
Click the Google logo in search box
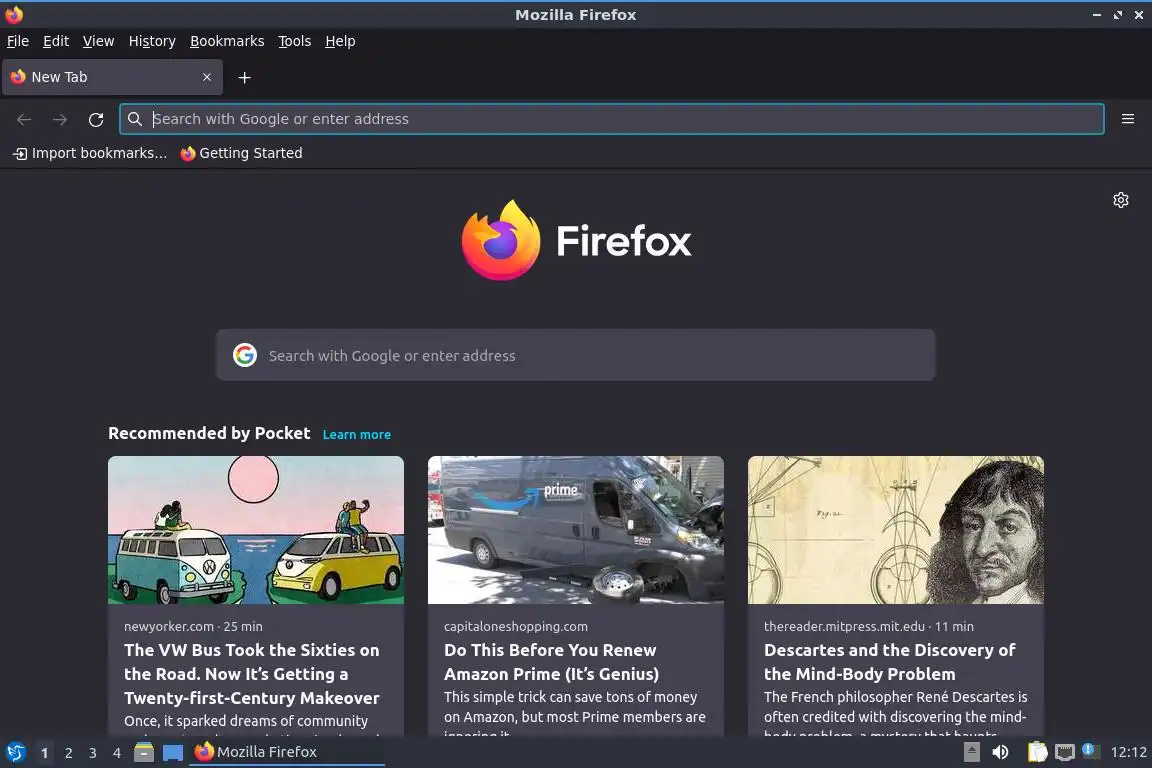click(x=245, y=355)
